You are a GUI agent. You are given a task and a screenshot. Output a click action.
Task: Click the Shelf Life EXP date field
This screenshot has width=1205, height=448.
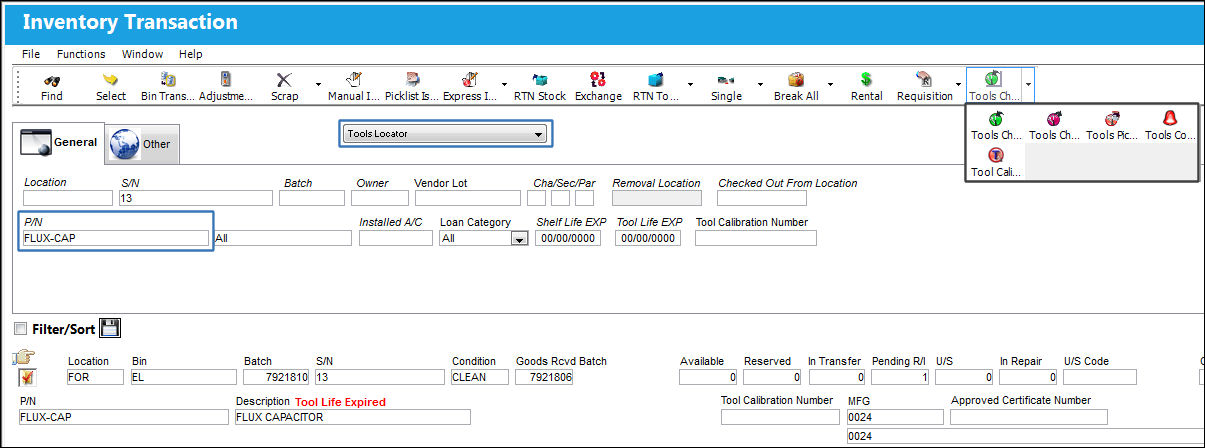[567, 238]
